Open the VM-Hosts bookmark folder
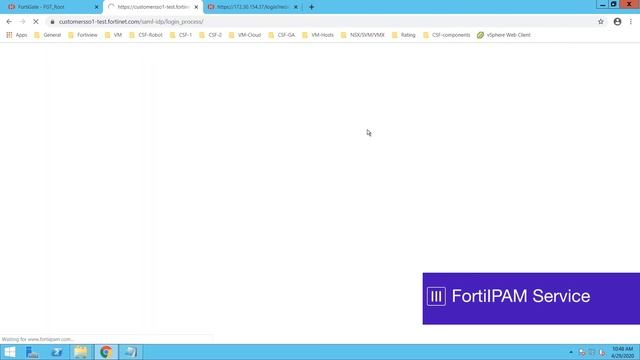This screenshot has width=640, height=360. [318, 35]
